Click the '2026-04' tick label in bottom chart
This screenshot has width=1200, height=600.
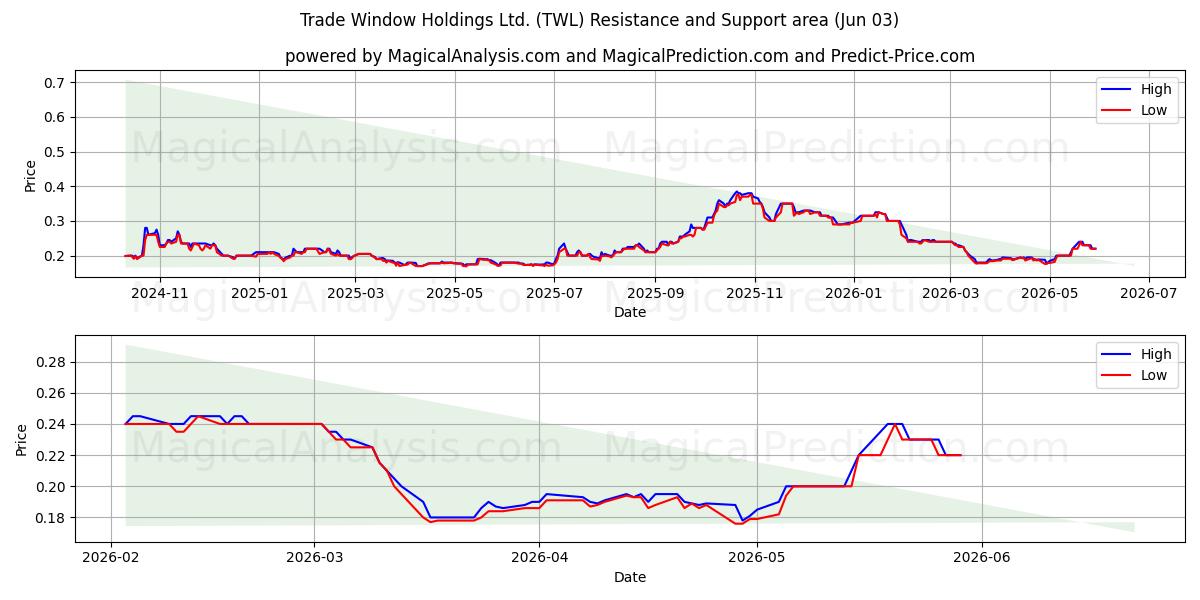539,558
